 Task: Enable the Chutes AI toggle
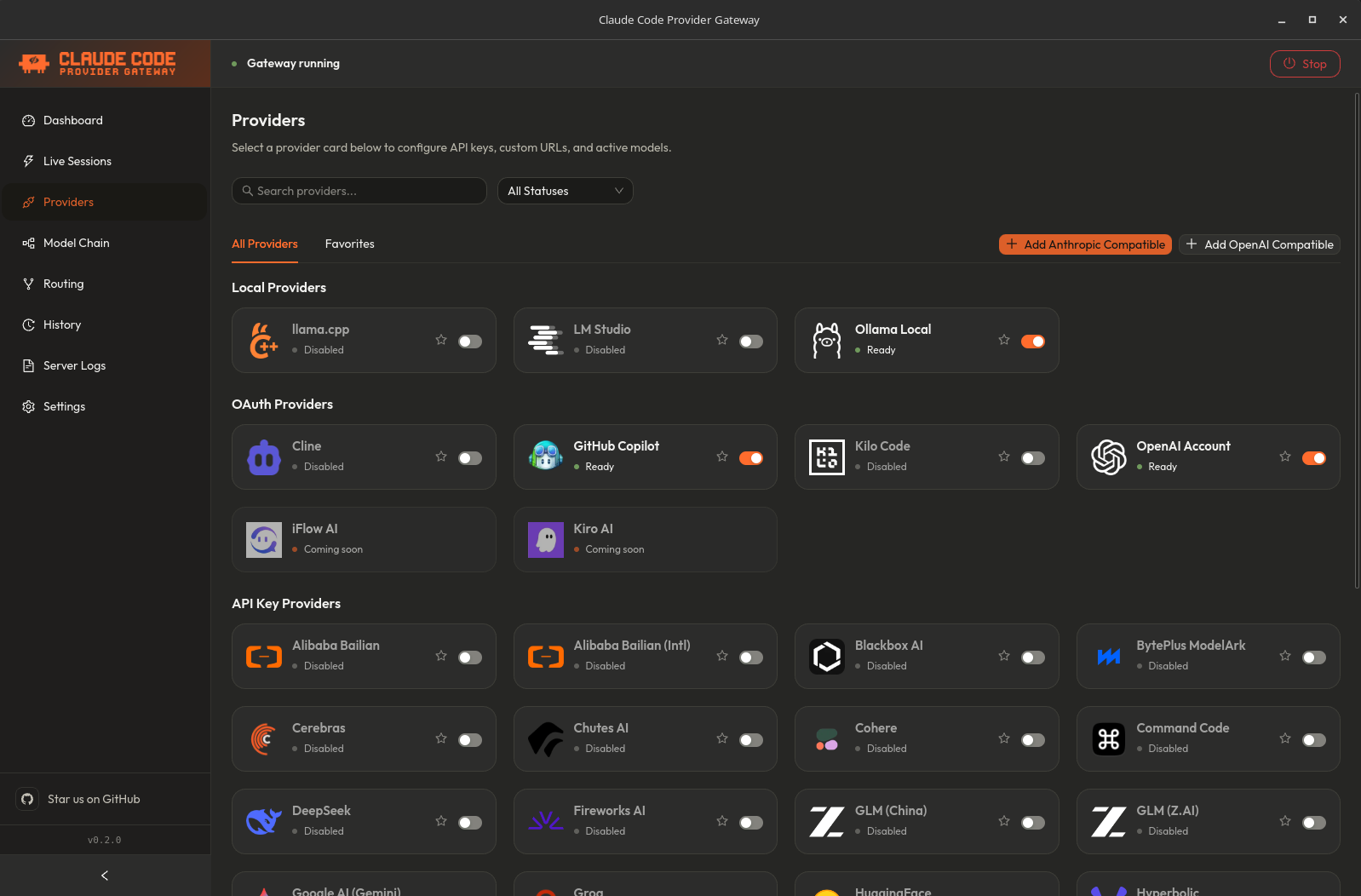(751, 740)
